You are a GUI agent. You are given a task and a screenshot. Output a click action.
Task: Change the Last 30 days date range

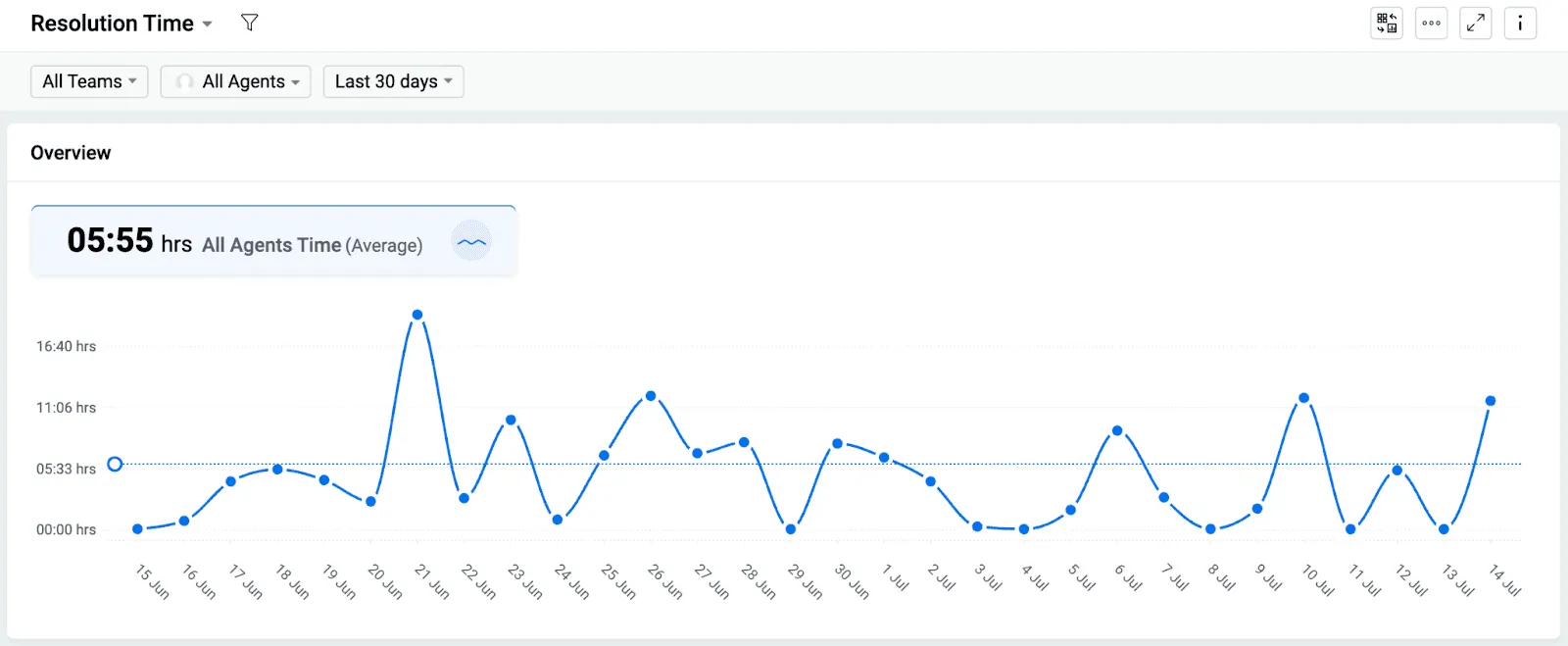[x=393, y=81]
